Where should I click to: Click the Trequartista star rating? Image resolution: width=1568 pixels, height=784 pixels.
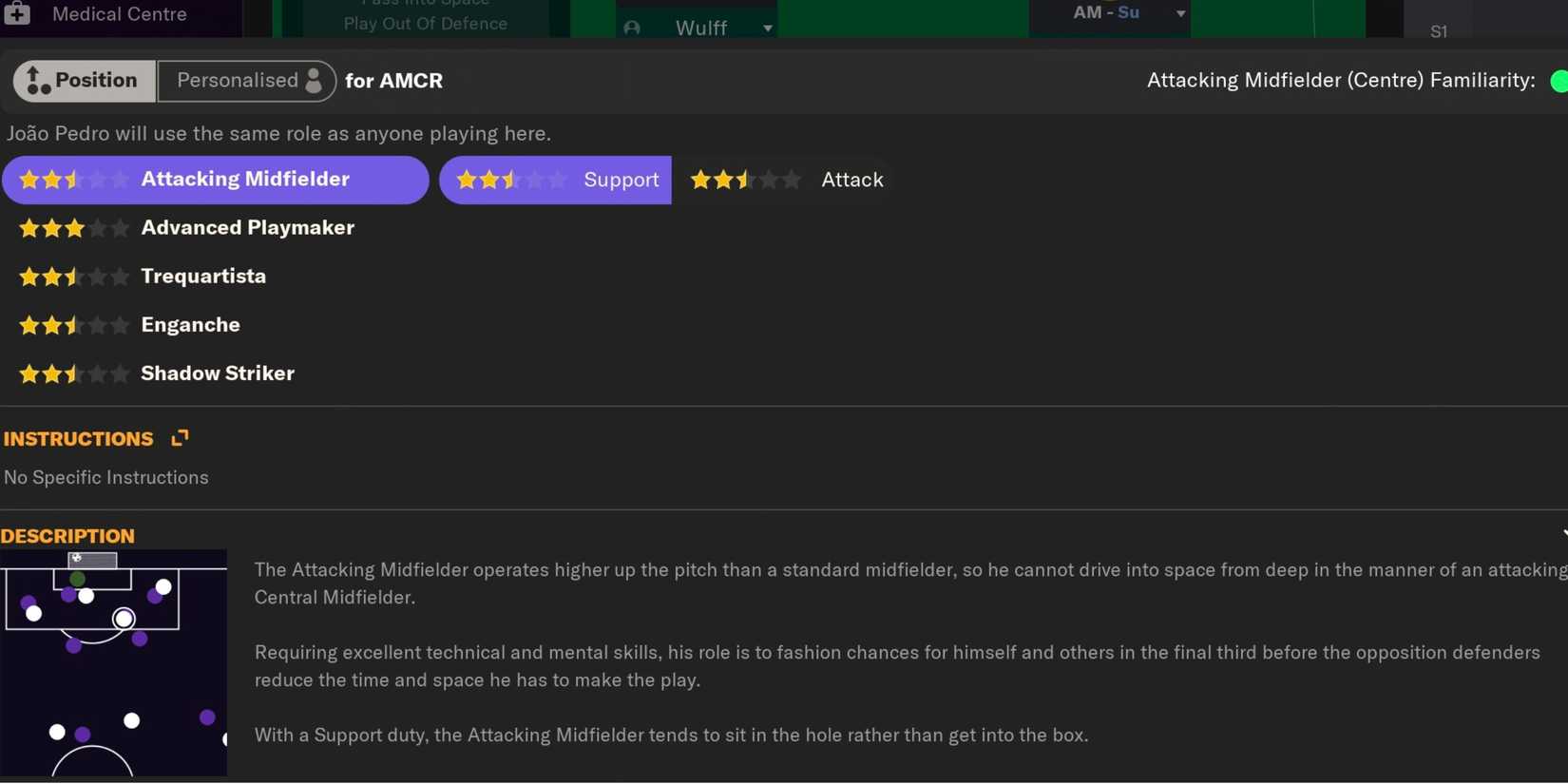pos(74,277)
